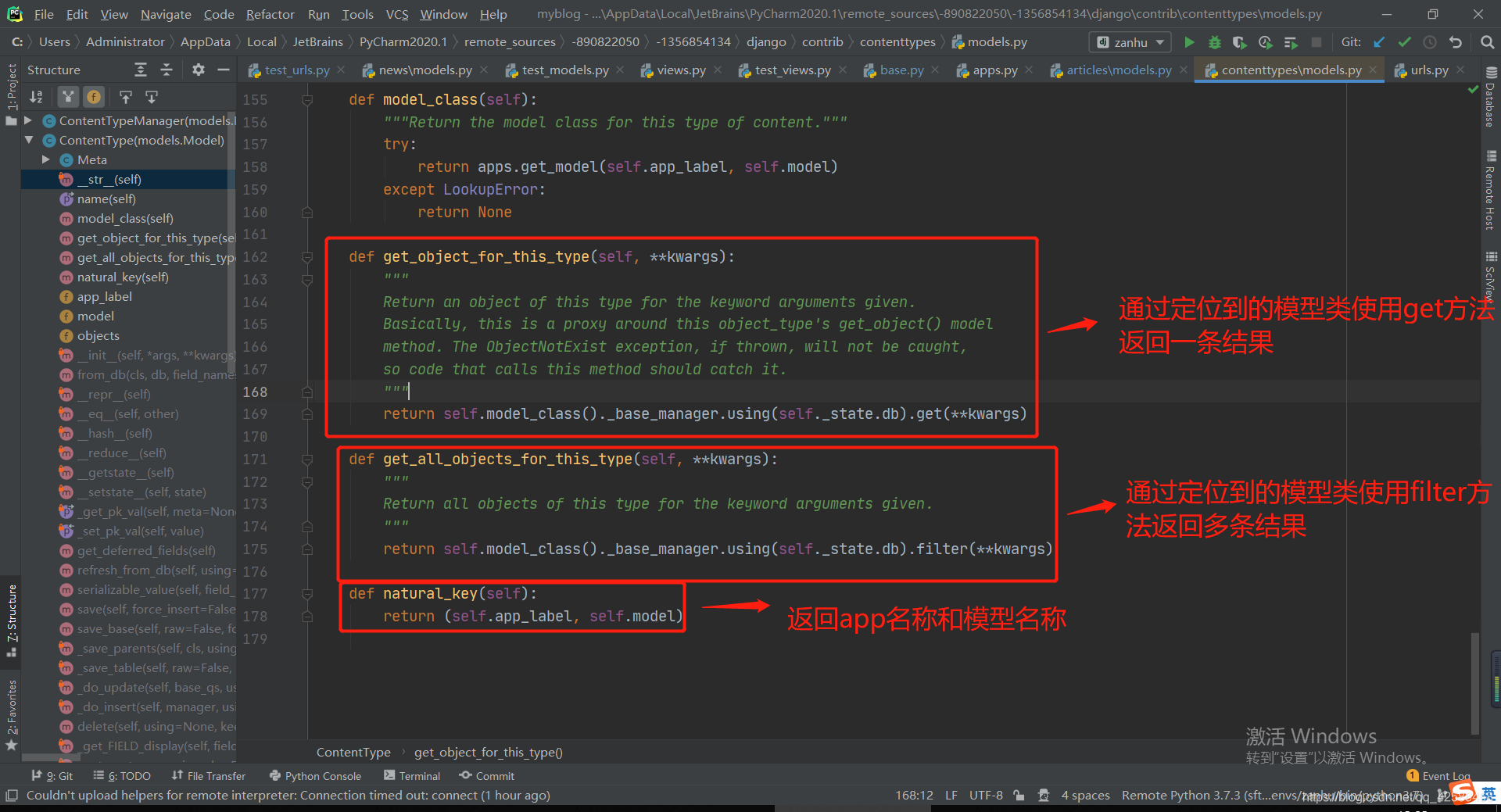The image size is (1501, 812).
Task: Click Git update project arrow
Action: (1379, 42)
